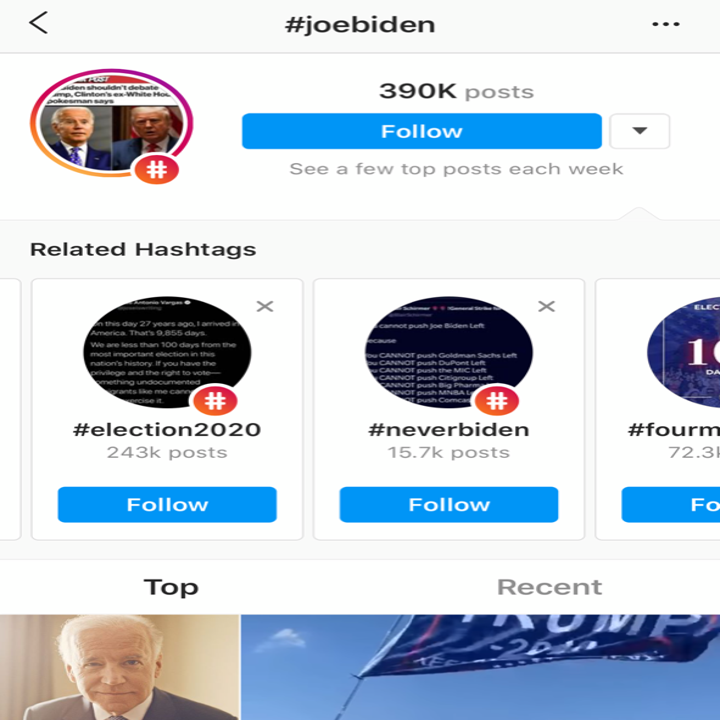Follow the #joebiden hashtag

pyautogui.click(x=421, y=131)
